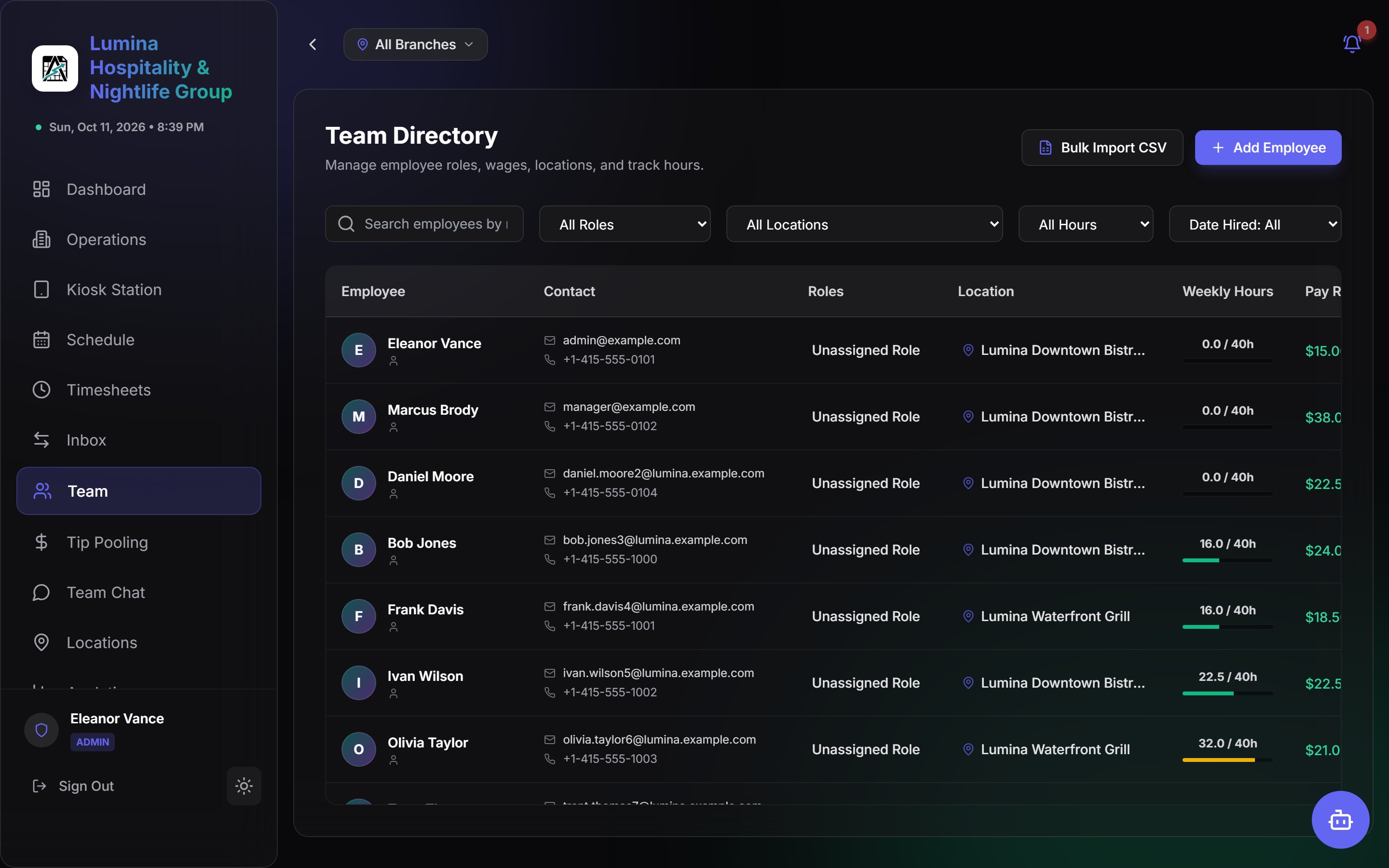Screen dimensions: 1389x868
Task: Toggle the light/dark theme sun icon
Action: 244,786
